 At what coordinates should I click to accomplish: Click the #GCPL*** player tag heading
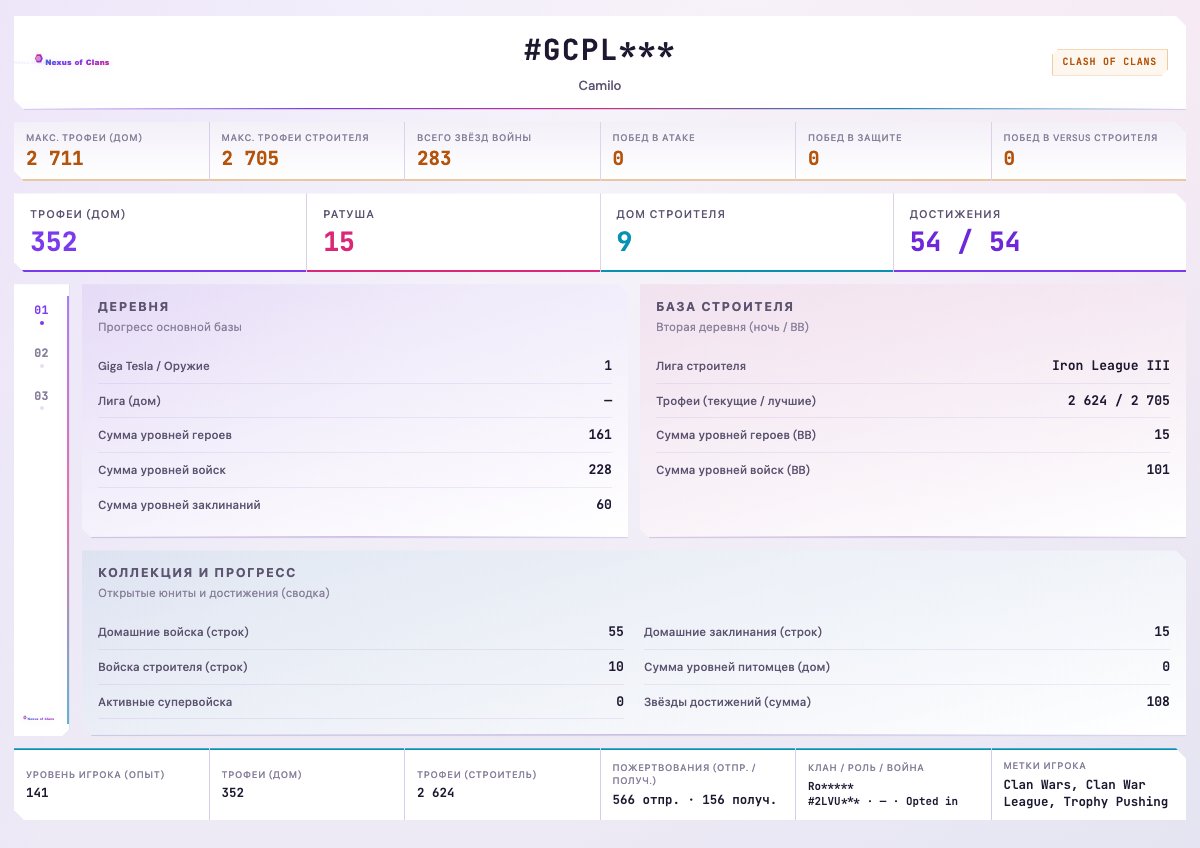click(x=599, y=50)
